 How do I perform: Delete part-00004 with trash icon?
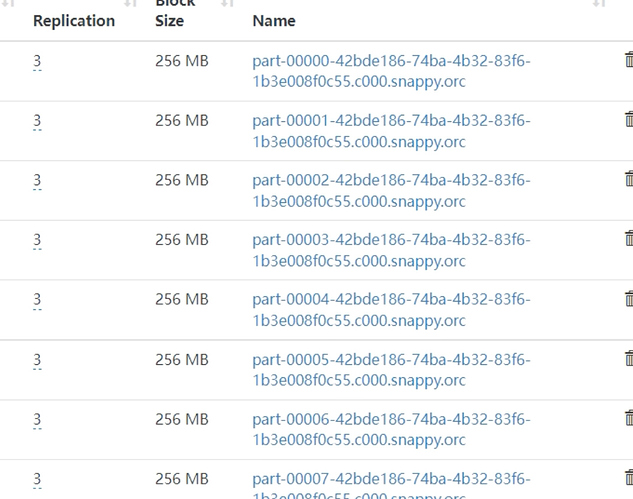pyautogui.click(x=629, y=299)
